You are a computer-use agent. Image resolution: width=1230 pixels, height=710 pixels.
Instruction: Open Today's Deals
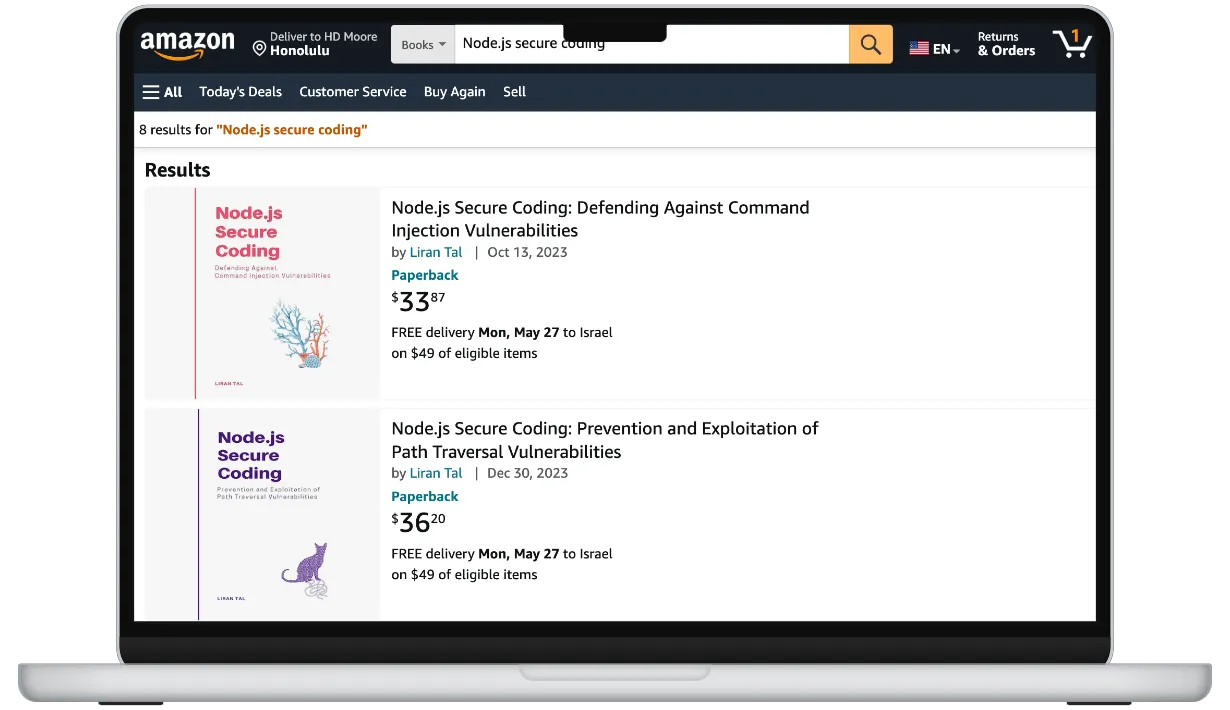click(x=240, y=91)
